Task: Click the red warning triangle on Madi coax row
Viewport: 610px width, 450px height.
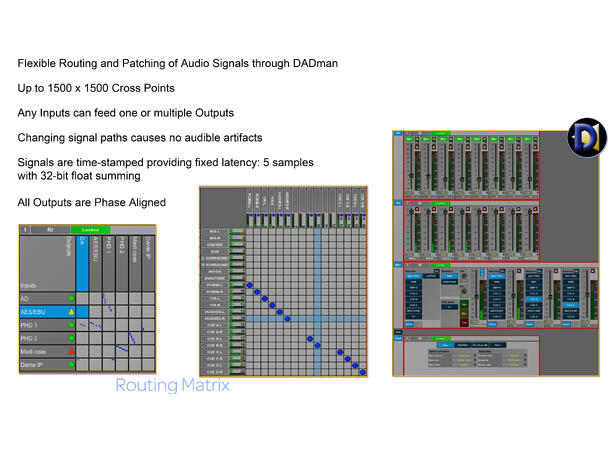Action: [x=71, y=352]
